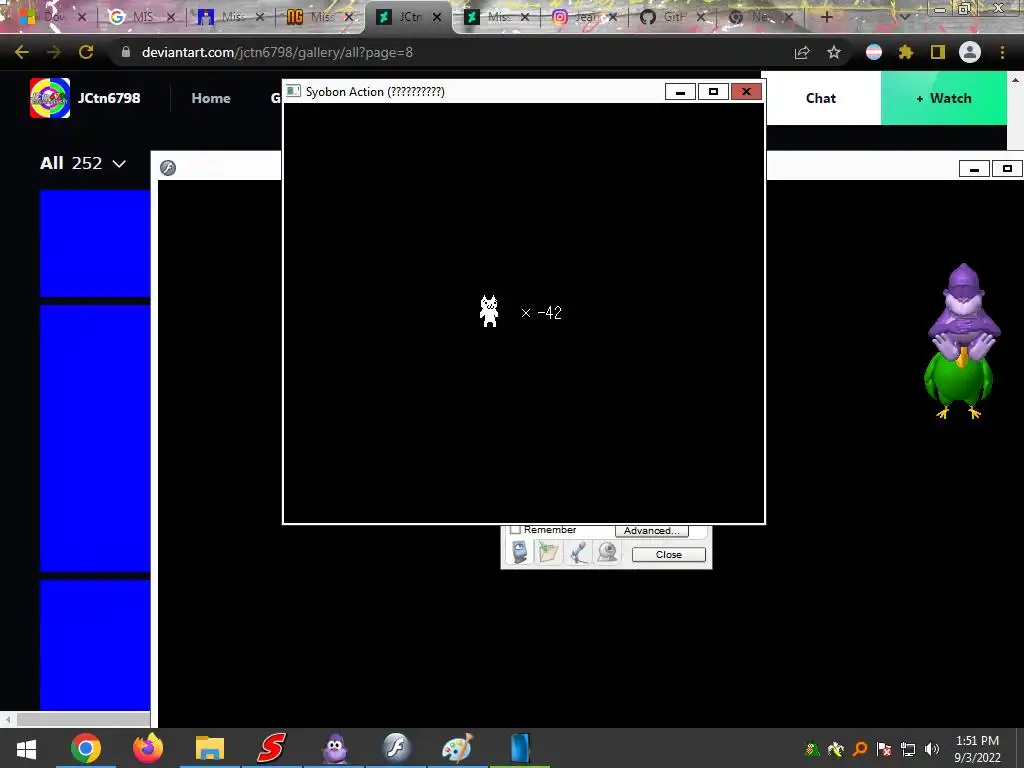Open Flash Player from the taskbar
The image size is (1024, 768).
coord(396,748)
